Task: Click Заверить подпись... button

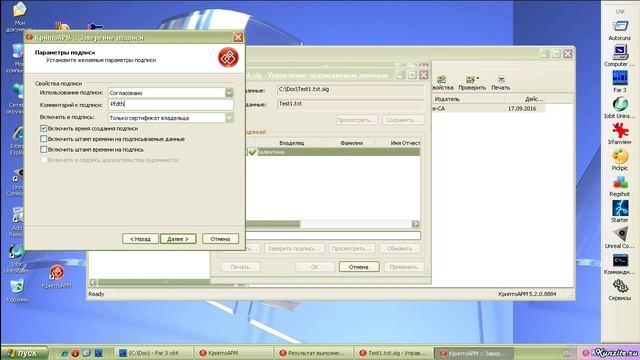Action: [294, 249]
